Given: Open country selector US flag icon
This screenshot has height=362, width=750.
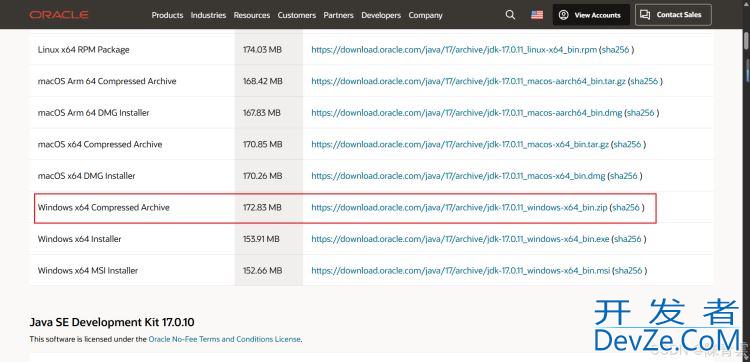Looking at the screenshot, I should [537, 15].
